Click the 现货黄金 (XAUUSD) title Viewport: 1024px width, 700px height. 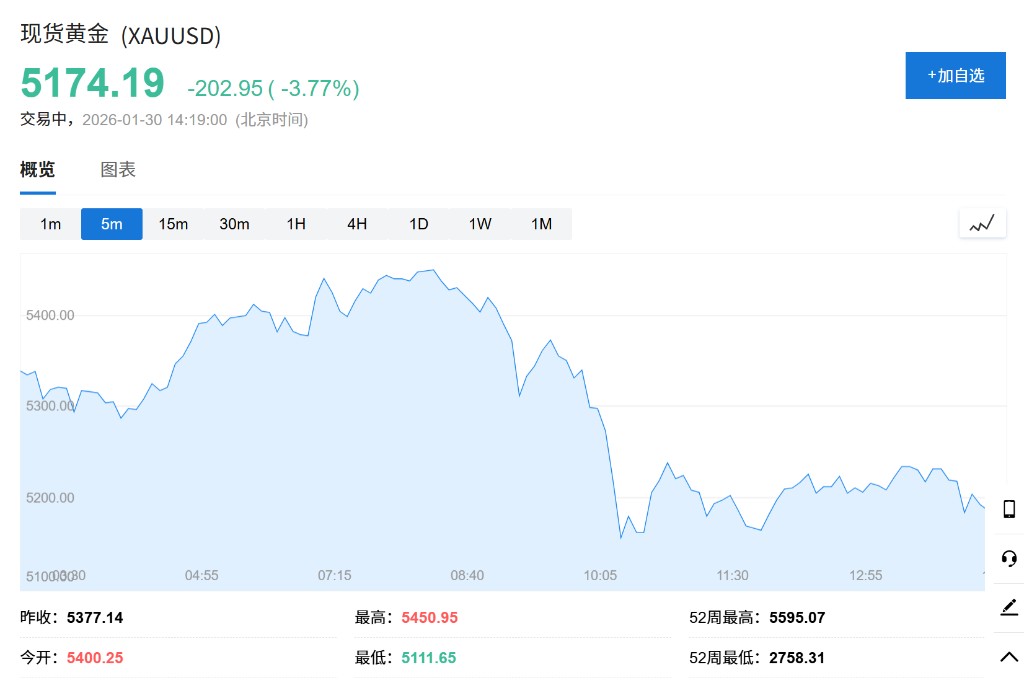point(120,34)
